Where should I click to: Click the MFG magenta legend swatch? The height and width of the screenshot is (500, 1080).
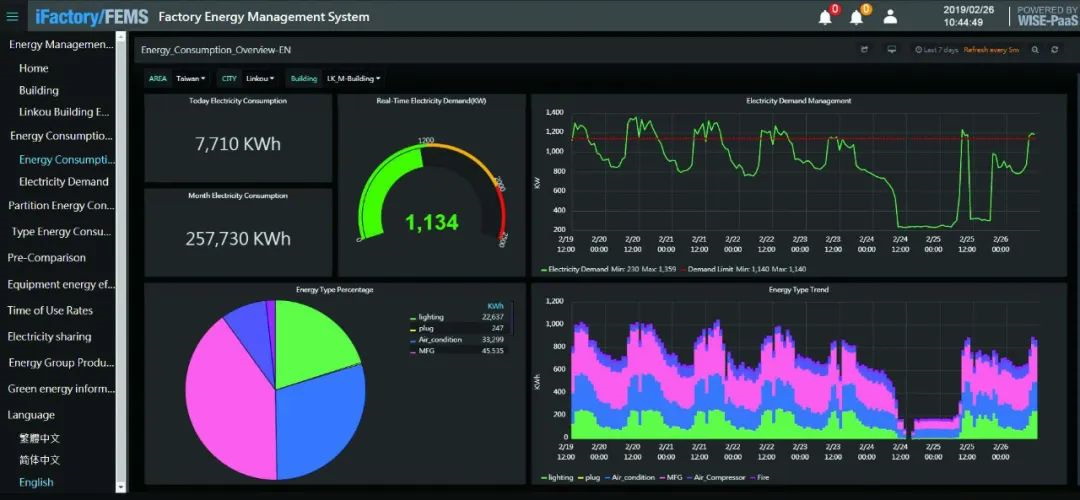point(414,351)
